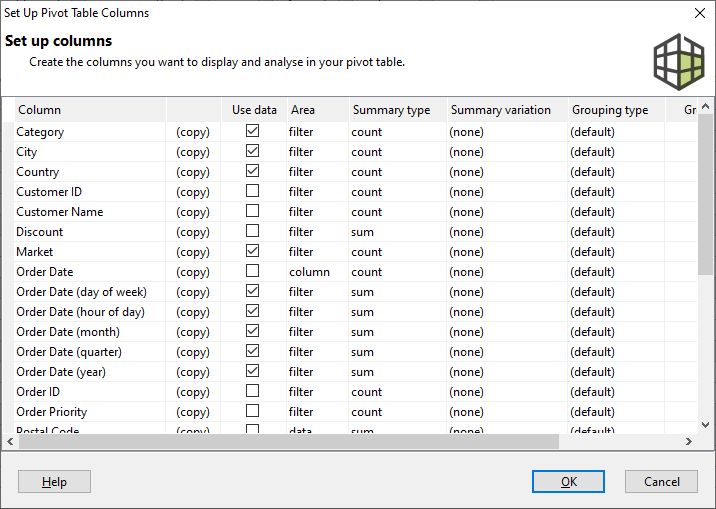Uncheck Use data for Market row
This screenshot has height=509, width=716.
tap(253, 251)
